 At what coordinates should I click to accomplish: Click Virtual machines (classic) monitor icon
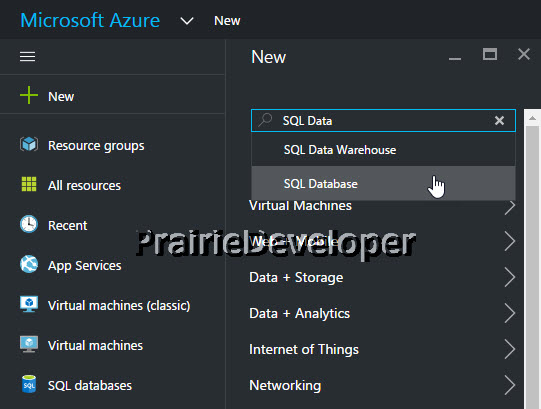click(29, 304)
